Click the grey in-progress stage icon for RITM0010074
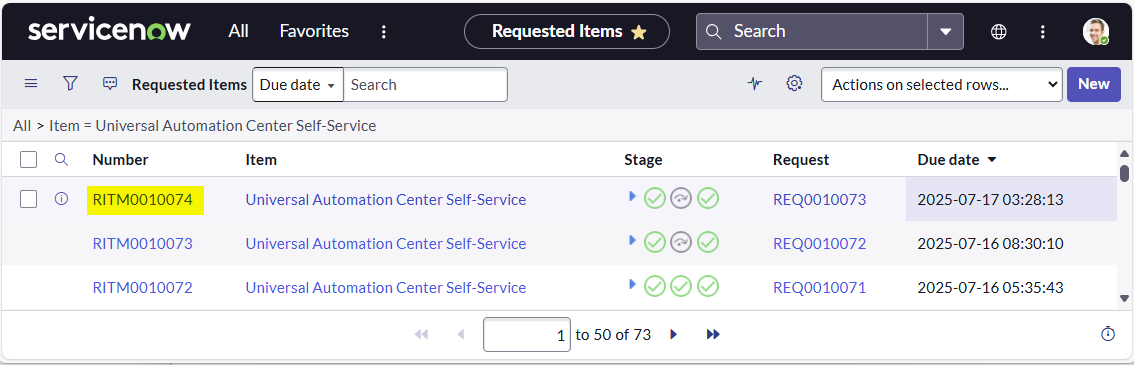This screenshot has width=1134, height=365. point(681,198)
